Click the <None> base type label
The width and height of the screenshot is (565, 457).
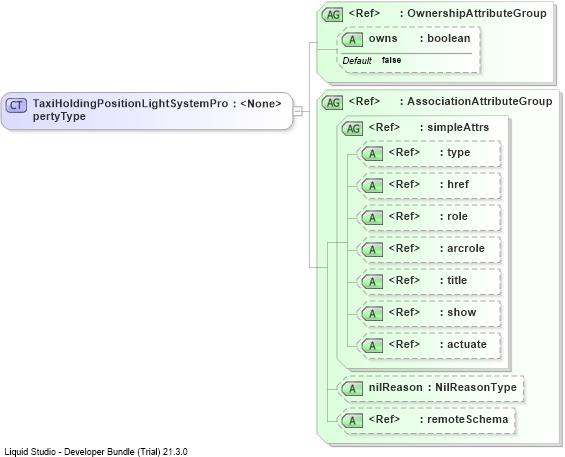click(261, 104)
